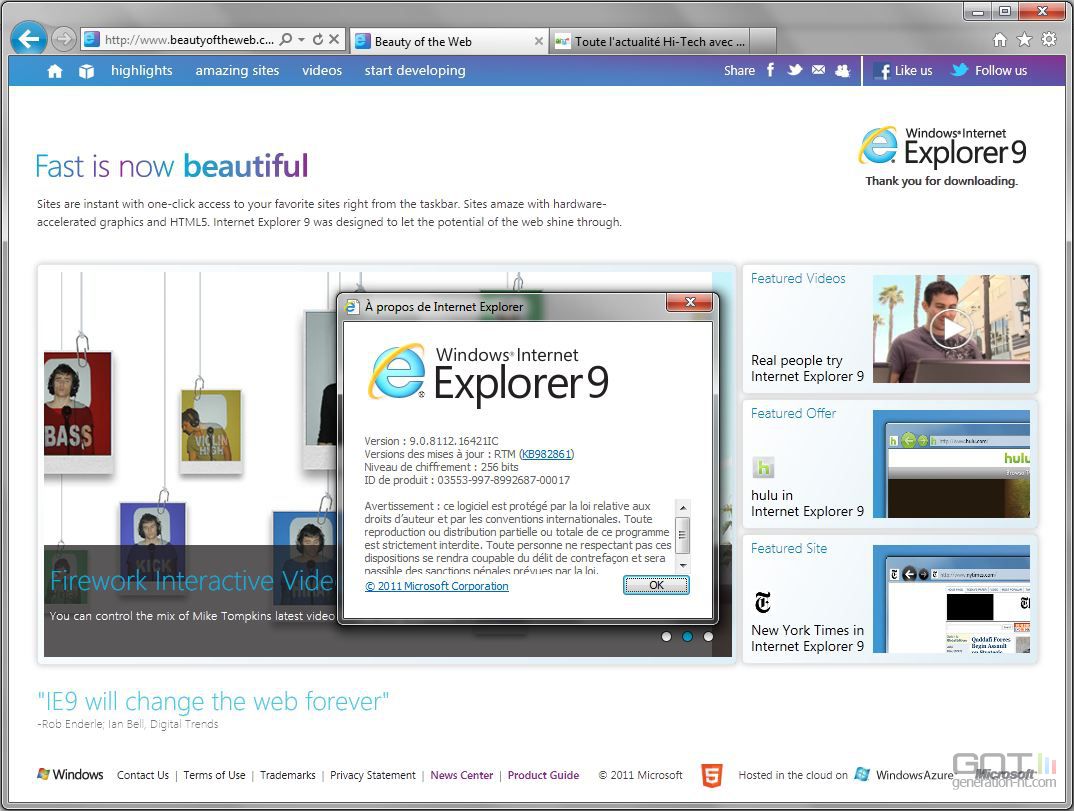The height and width of the screenshot is (811, 1074).
Task: Click OK to close the About Internet Explorer dialog
Action: [x=656, y=585]
